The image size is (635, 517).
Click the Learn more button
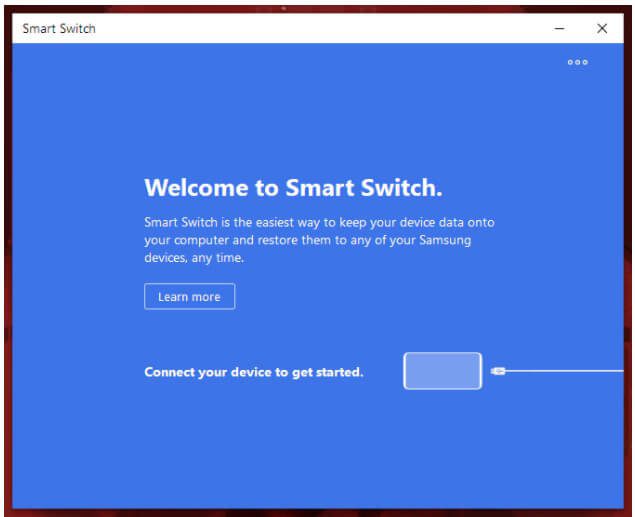tap(190, 296)
